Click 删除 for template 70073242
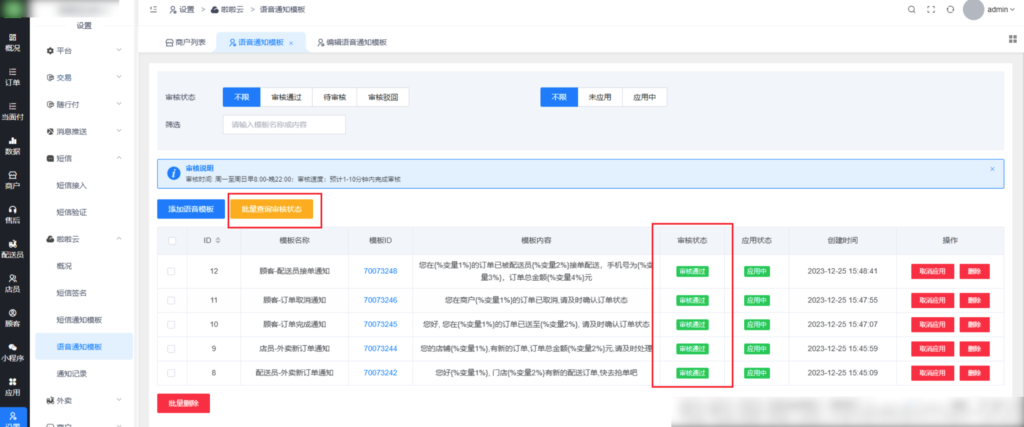The width and height of the screenshot is (1024, 427). [974, 373]
